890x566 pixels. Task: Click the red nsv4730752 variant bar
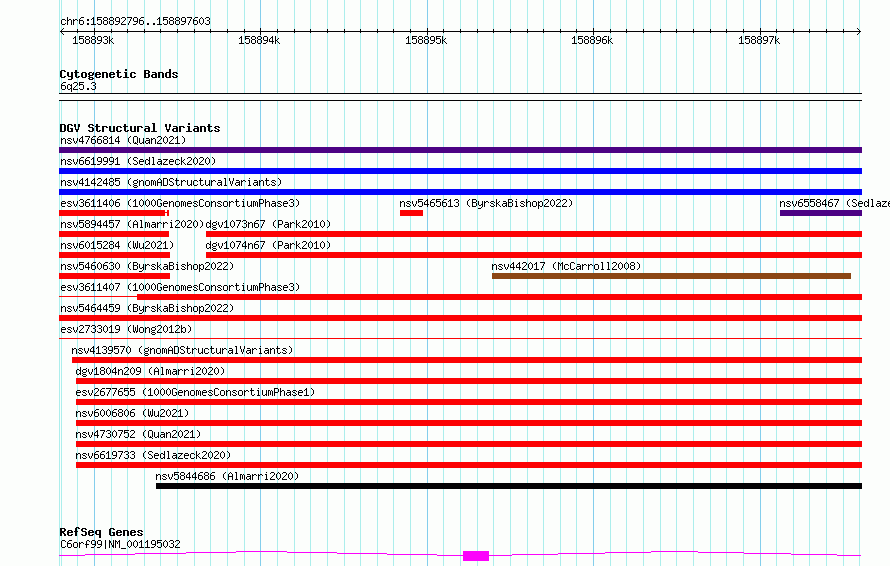tap(469, 444)
